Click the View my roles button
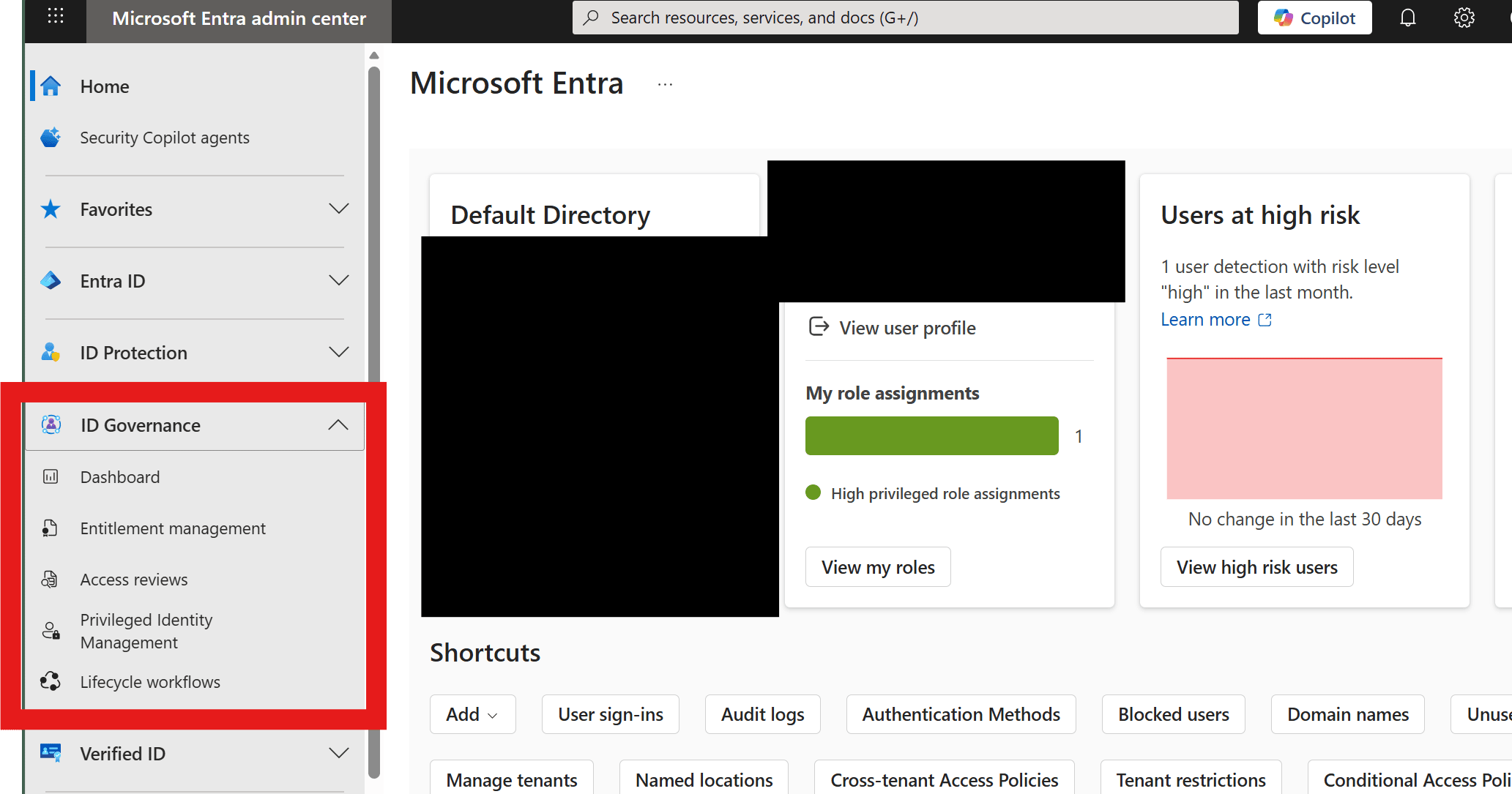The width and height of the screenshot is (1512, 794). [878, 567]
